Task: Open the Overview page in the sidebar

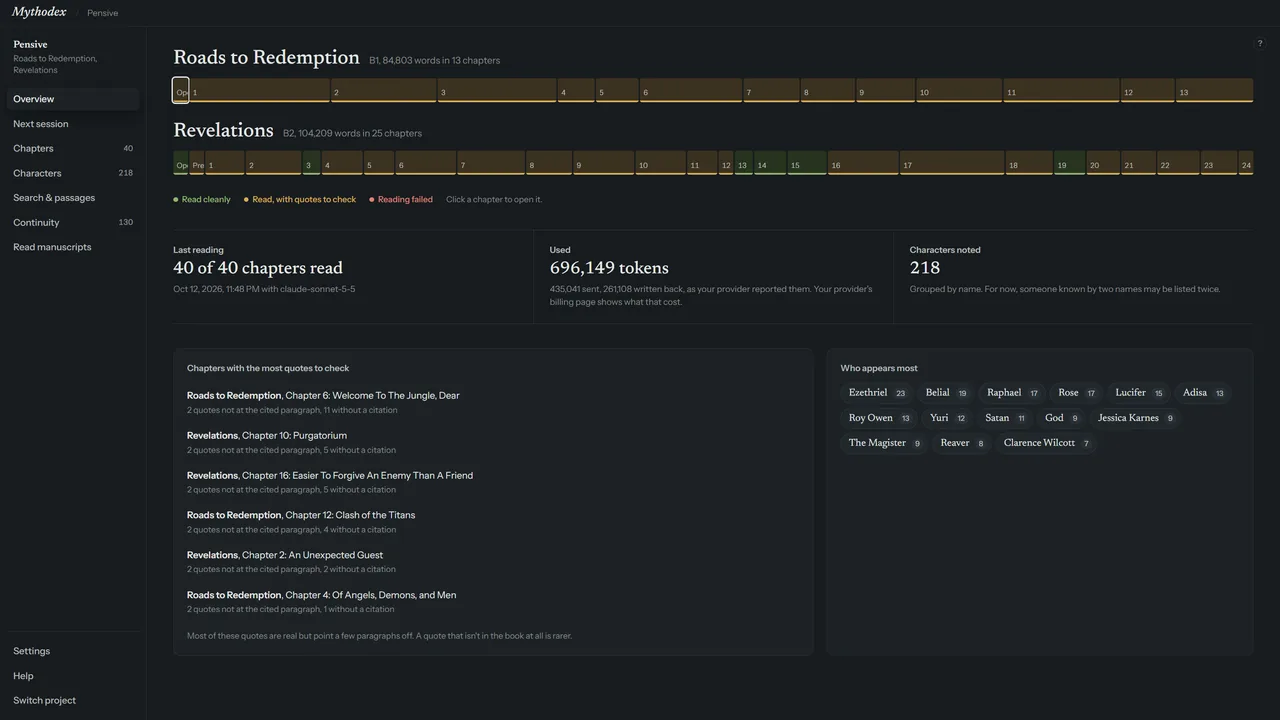Action: [73, 99]
